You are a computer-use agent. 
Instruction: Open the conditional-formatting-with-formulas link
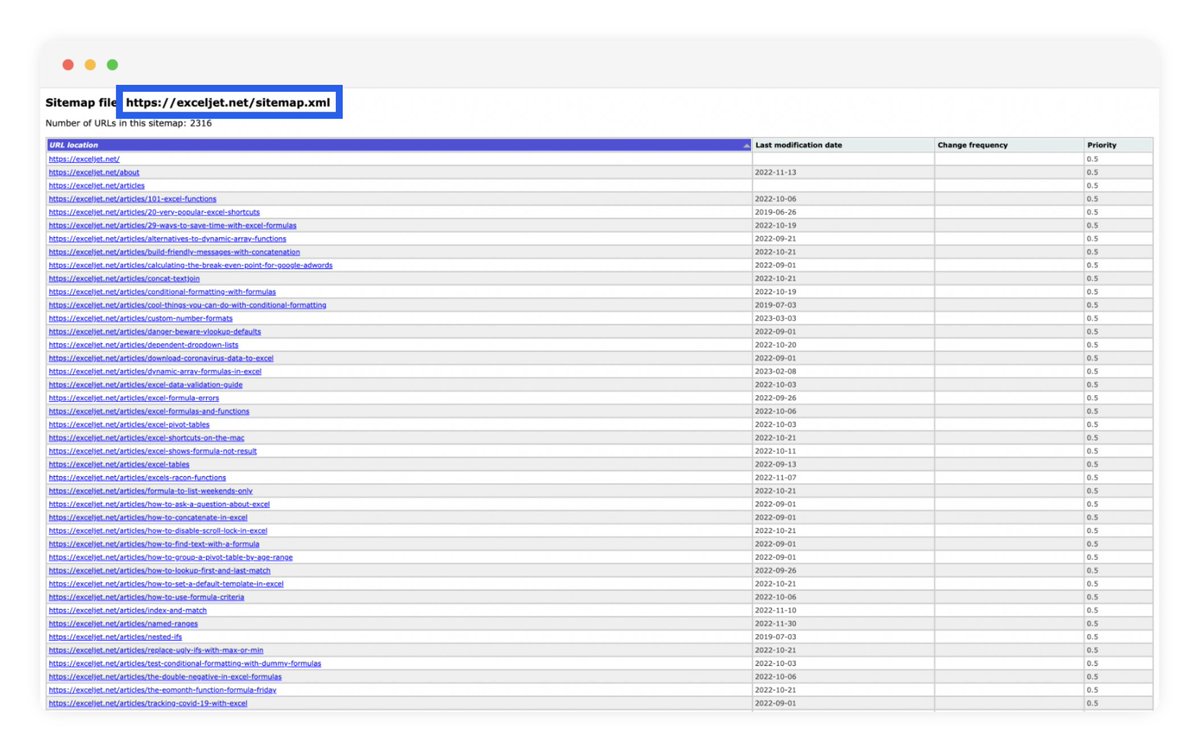coord(162,292)
